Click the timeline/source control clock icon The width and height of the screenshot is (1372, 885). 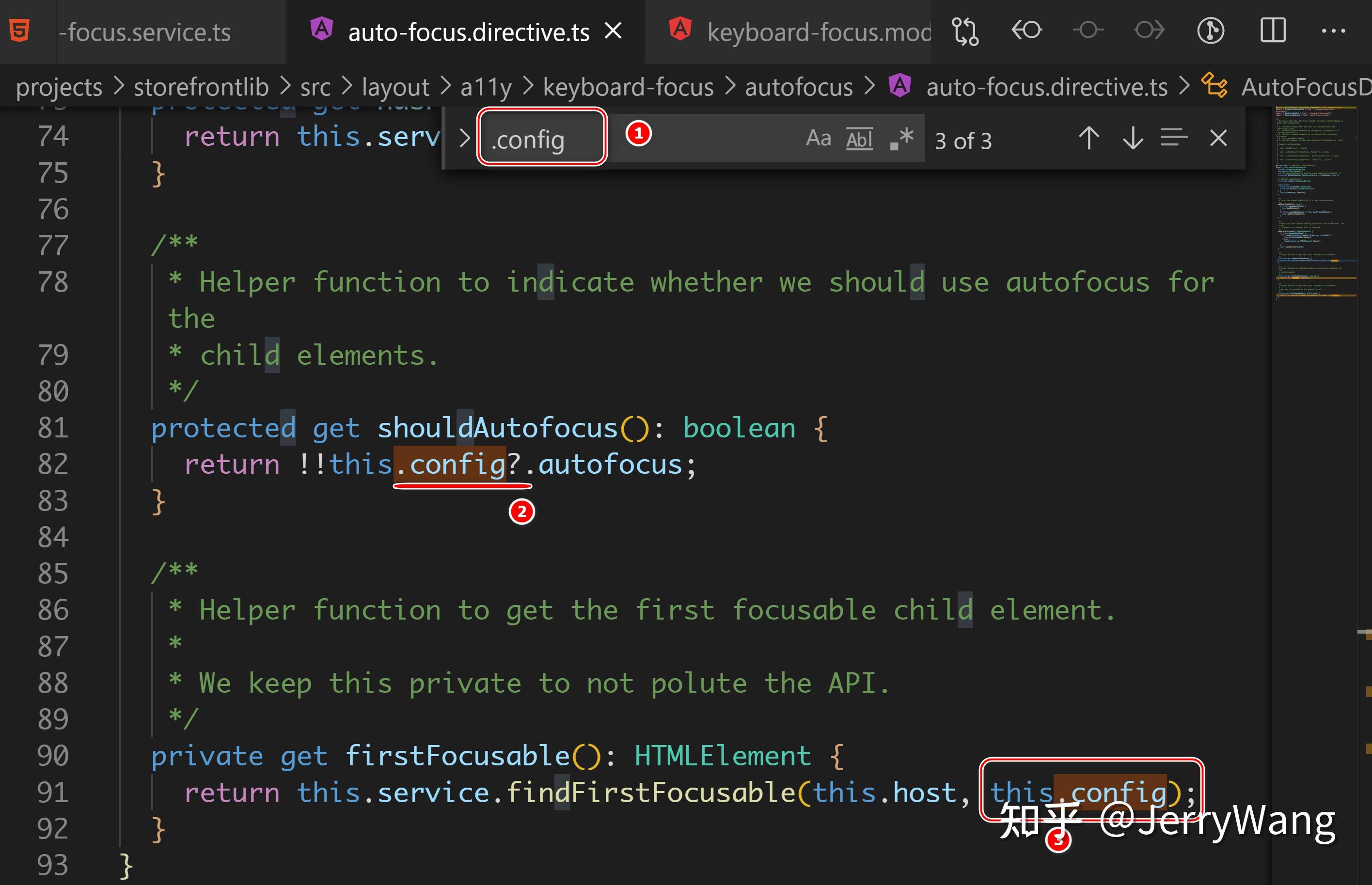coord(1211,31)
